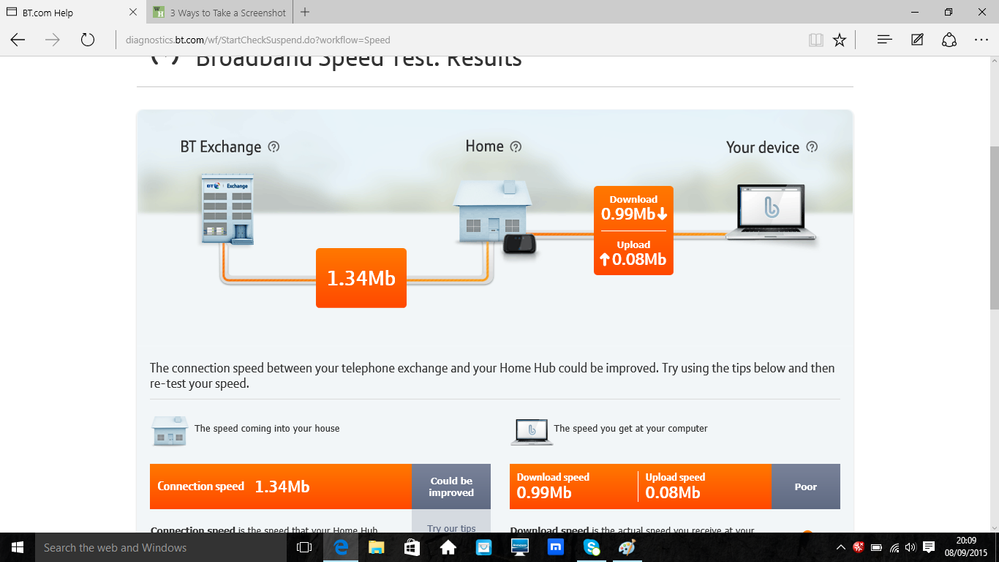Add page to favorites with star icon
The height and width of the screenshot is (562, 999).
840,40
